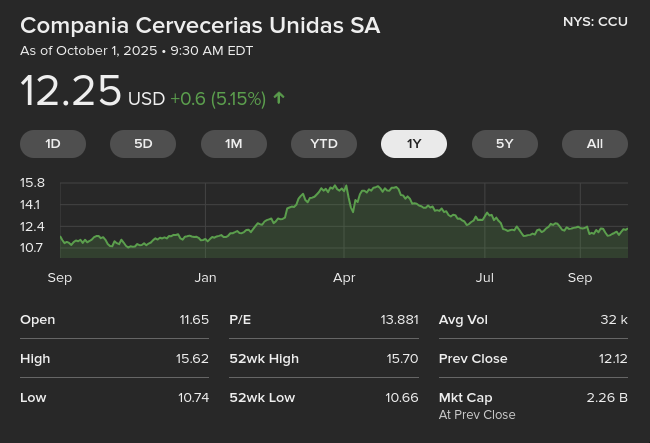
Task: Switch to the 5D chart range
Action: (x=143, y=144)
